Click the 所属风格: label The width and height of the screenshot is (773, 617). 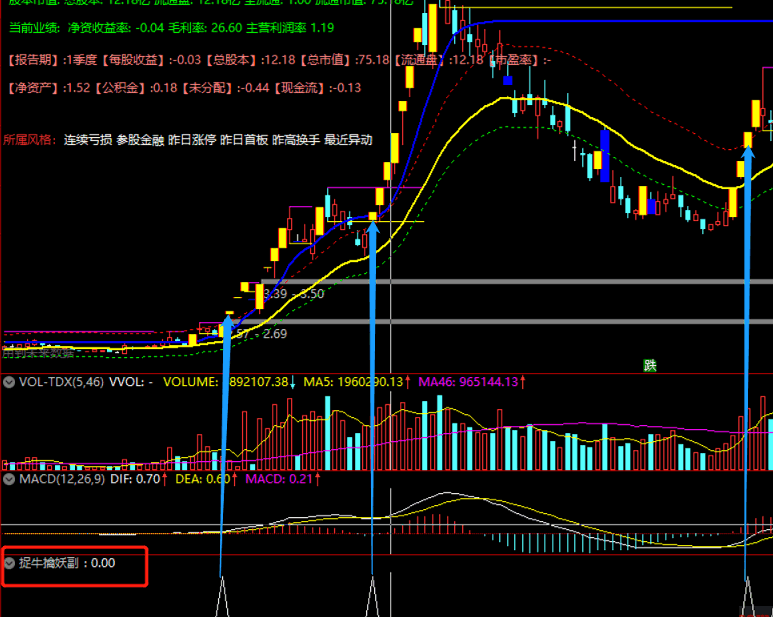click(30, 140)
